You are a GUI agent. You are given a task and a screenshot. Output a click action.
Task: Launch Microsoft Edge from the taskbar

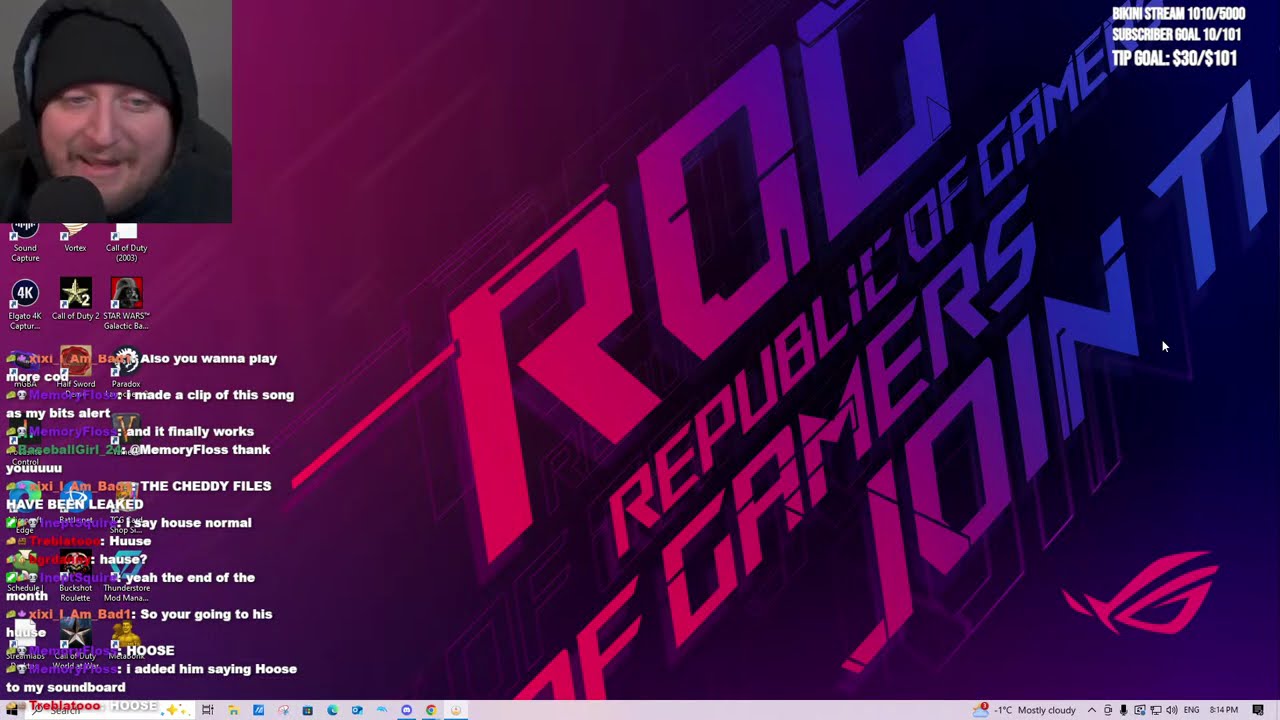[332, 710]
